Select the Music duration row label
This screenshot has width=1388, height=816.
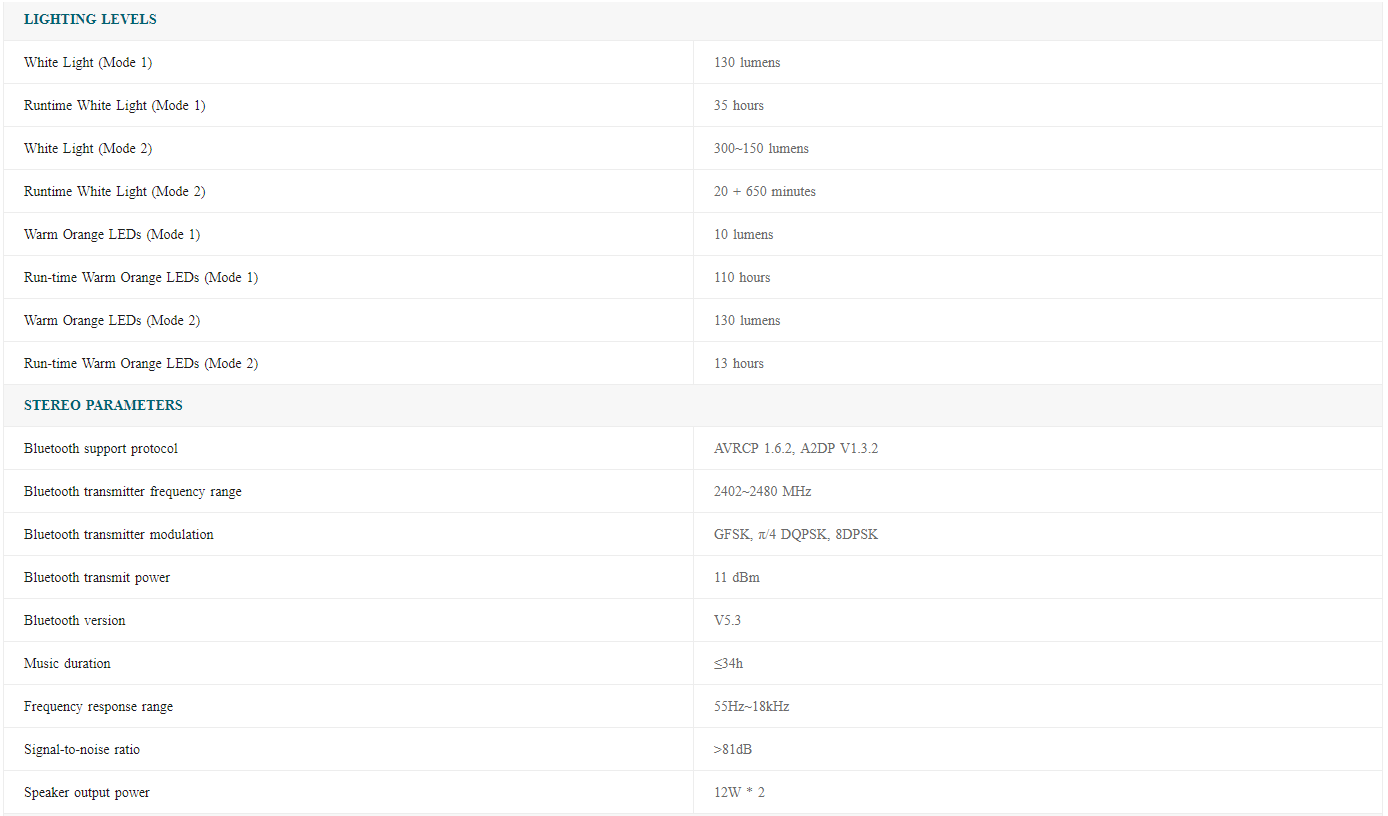tap(67, 664)
